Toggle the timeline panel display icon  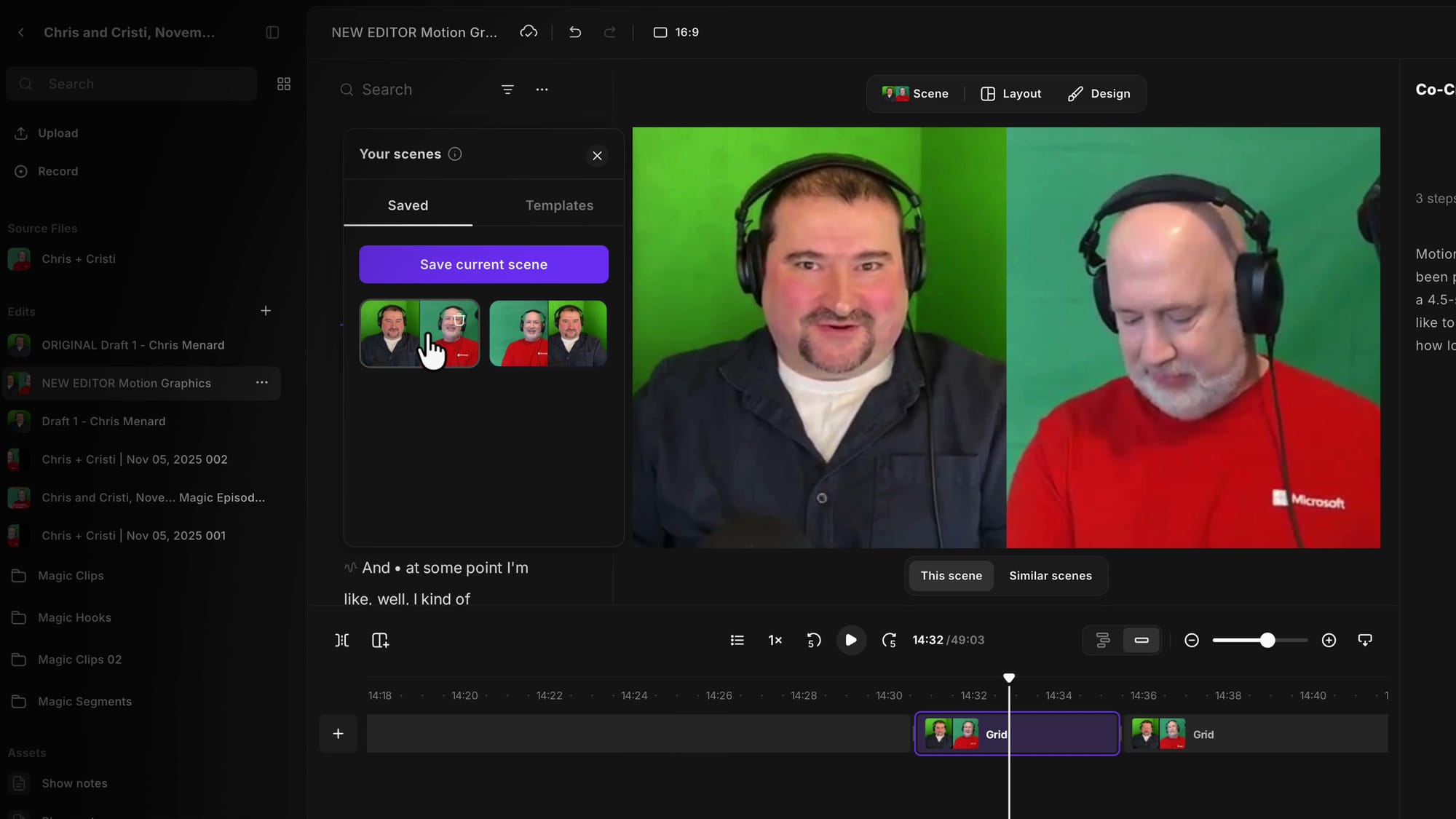(x=1365, y=640)
